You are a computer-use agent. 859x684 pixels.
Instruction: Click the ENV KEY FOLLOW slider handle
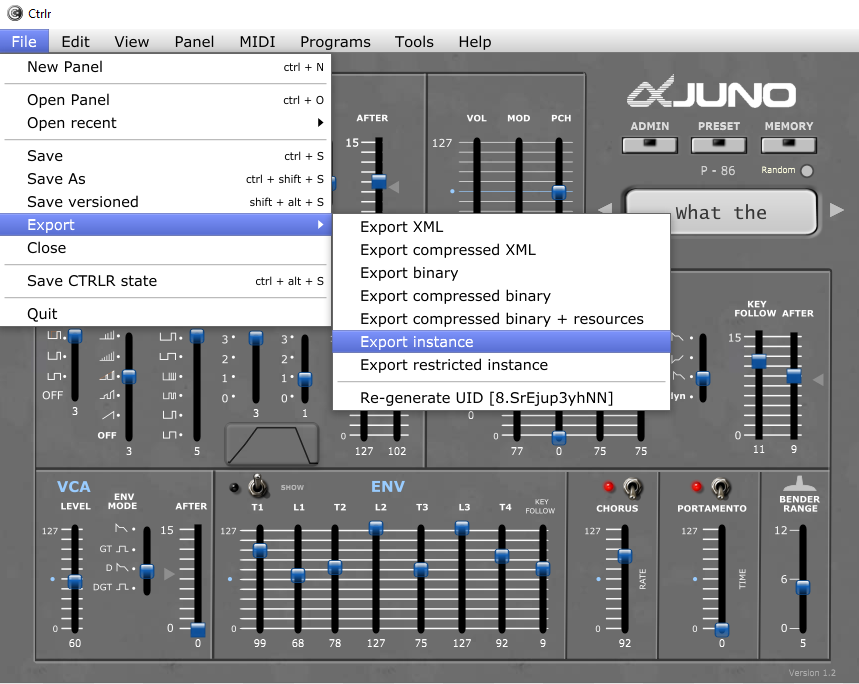543,568
